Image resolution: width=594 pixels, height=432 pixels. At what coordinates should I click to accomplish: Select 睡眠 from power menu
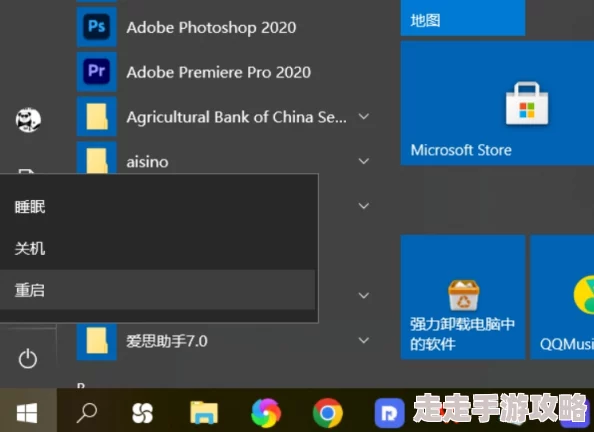[x=158, y=207]
